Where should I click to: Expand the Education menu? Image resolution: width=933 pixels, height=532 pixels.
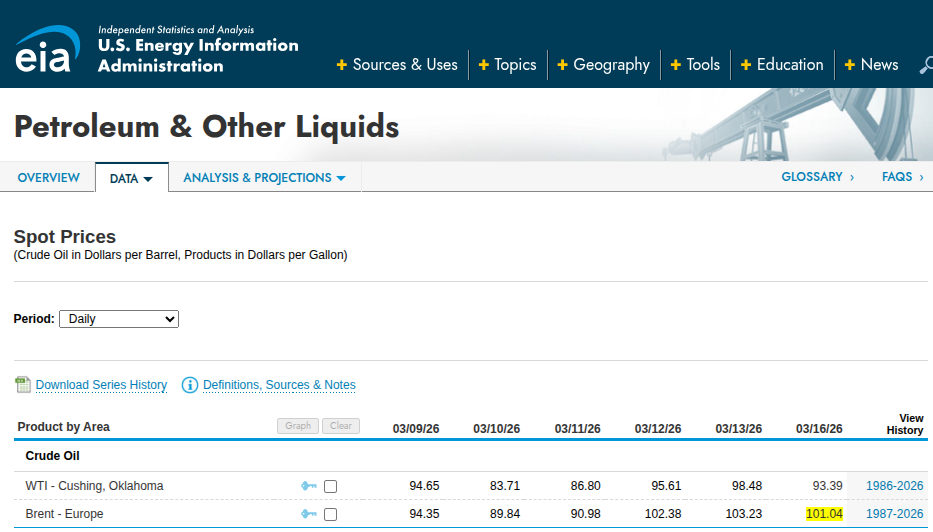coord(782,64)
